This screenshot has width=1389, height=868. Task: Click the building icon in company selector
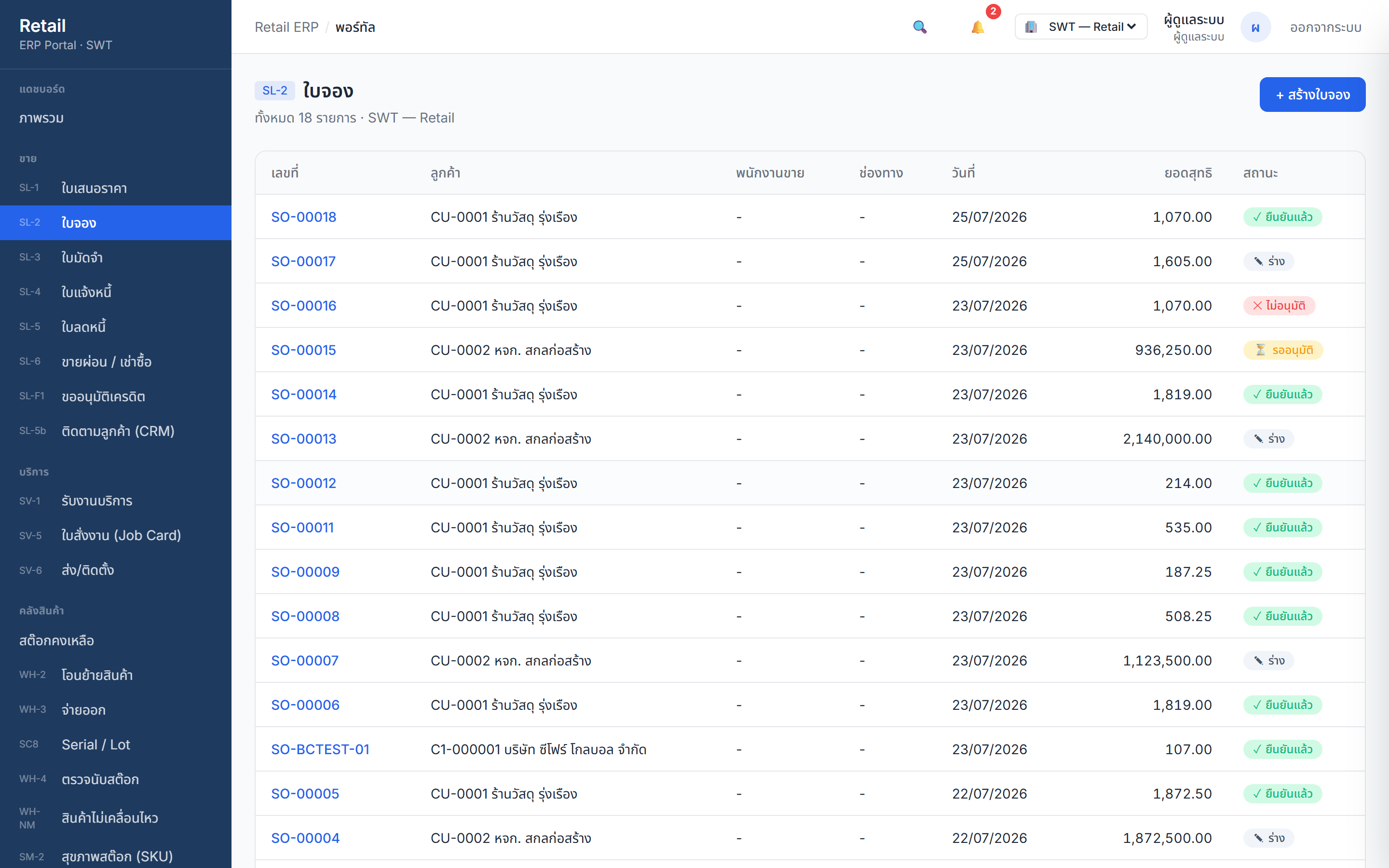[x=1031, y=27]
